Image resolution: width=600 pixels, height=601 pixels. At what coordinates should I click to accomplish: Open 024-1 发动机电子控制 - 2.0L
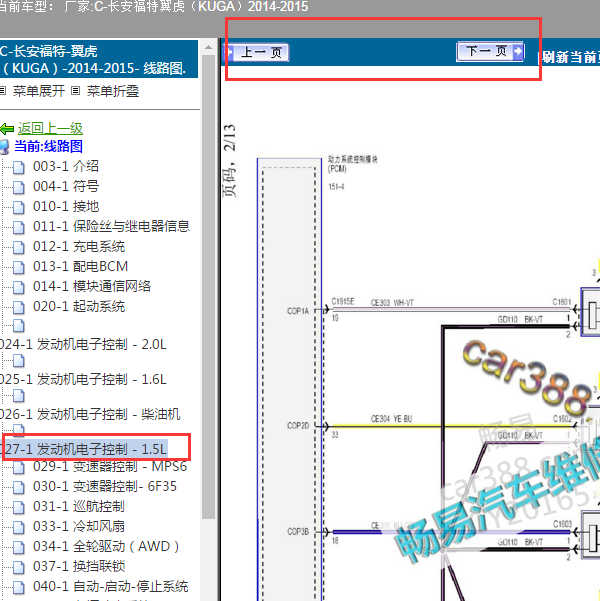pyautogui.click(x=83, y=344)
